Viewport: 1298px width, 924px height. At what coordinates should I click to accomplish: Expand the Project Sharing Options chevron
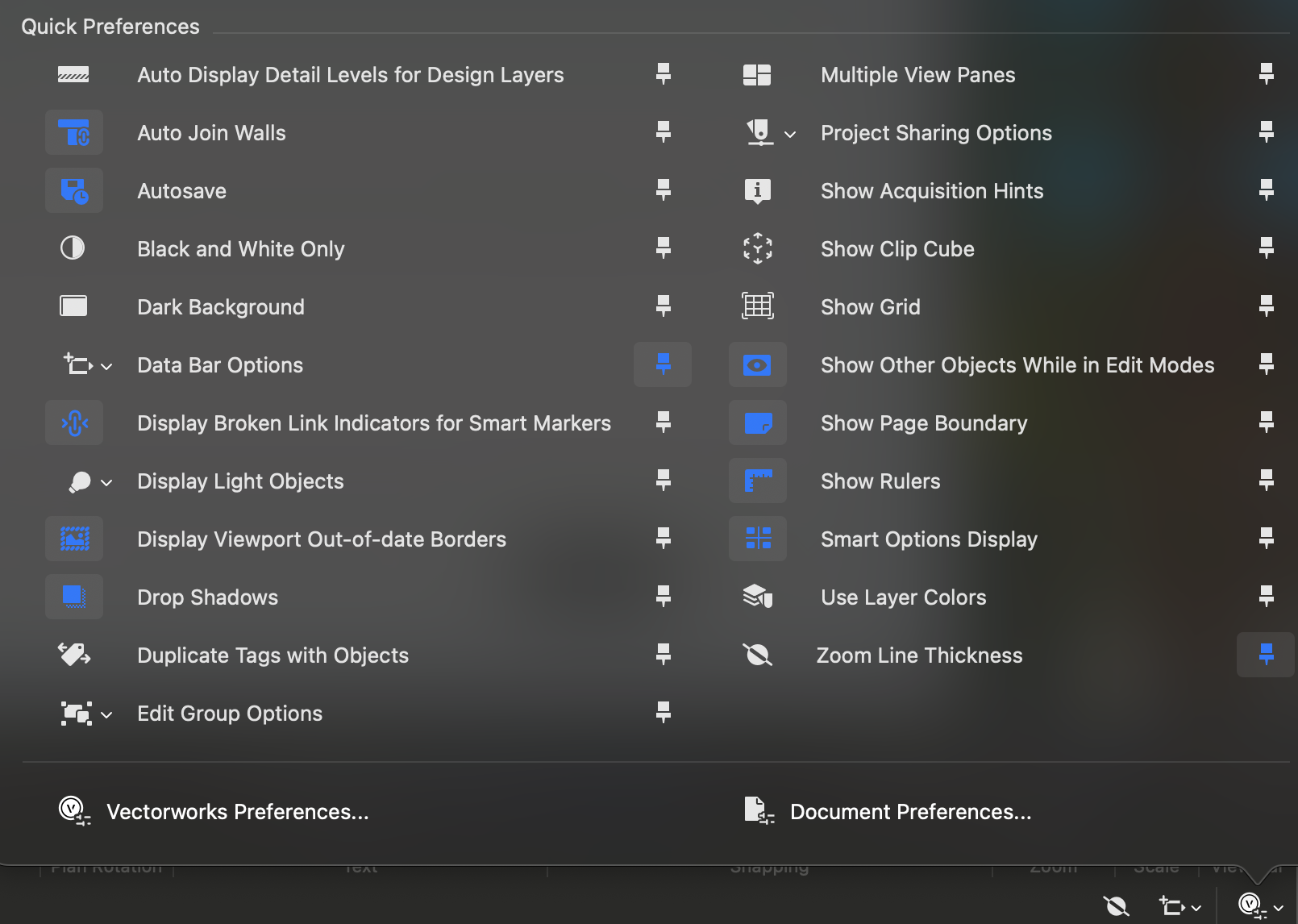790,134
